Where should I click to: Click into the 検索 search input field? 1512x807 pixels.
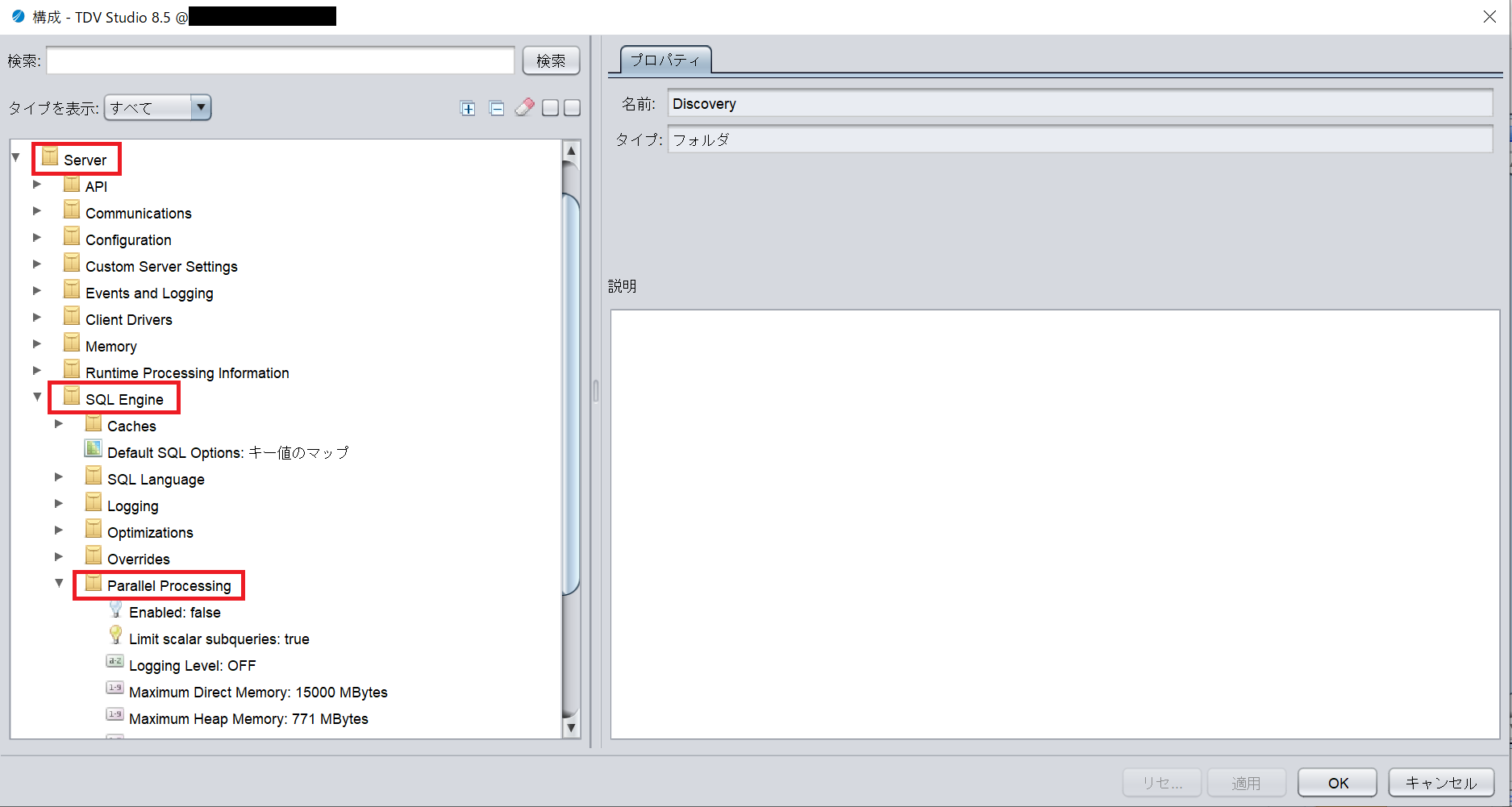(x=281, y=60)
